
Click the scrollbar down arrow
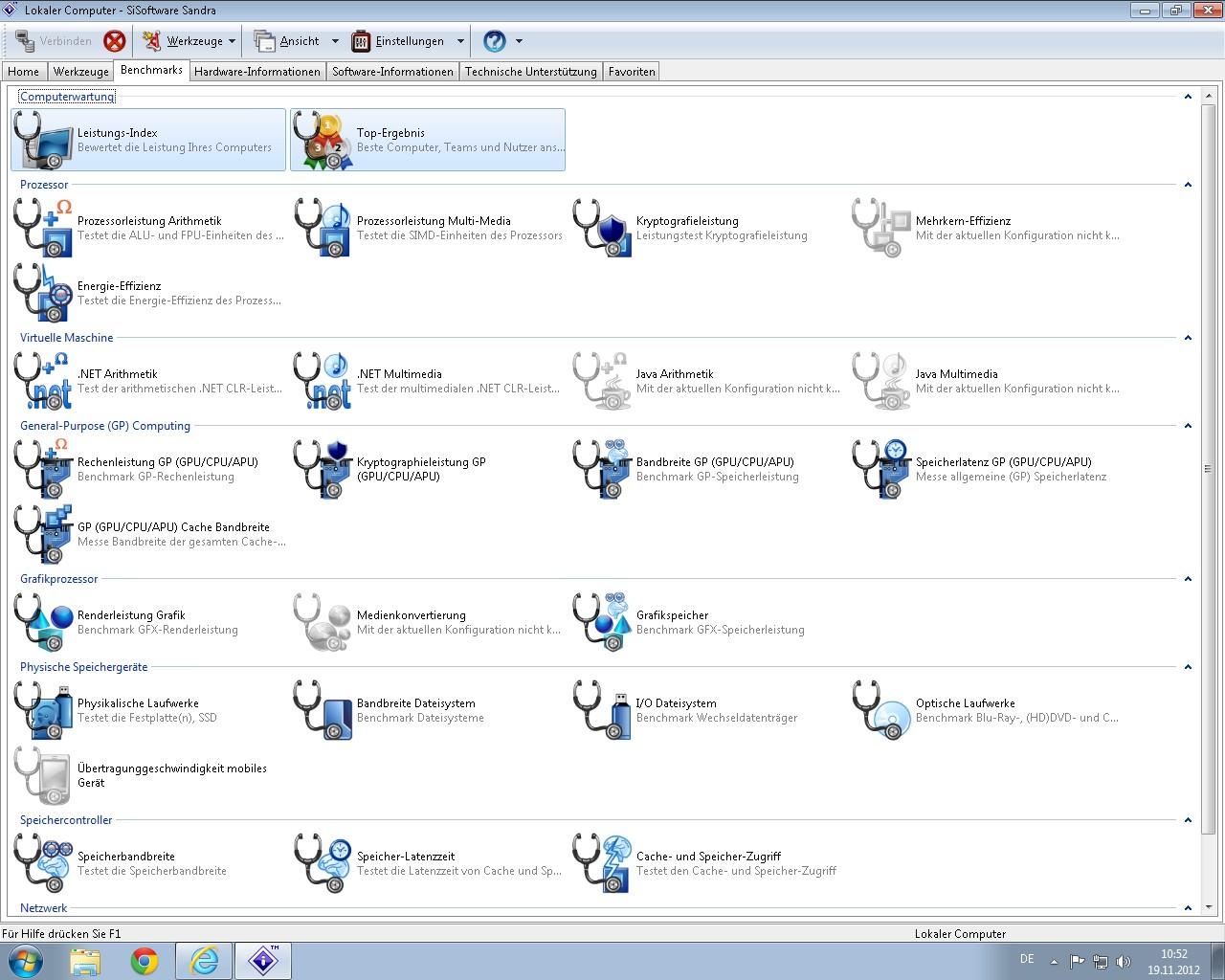pyautogui.click(x=1209, y=907)
